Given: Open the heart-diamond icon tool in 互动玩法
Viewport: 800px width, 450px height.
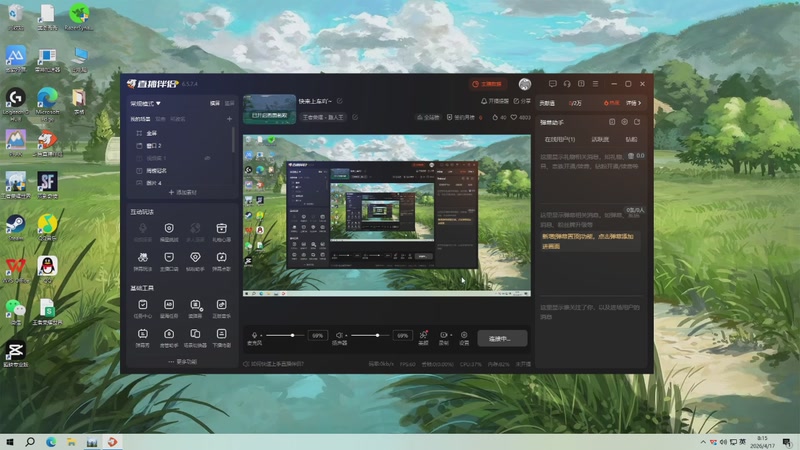Looking at the screenshot, I should pyautogui.click(x=195, y=261).
